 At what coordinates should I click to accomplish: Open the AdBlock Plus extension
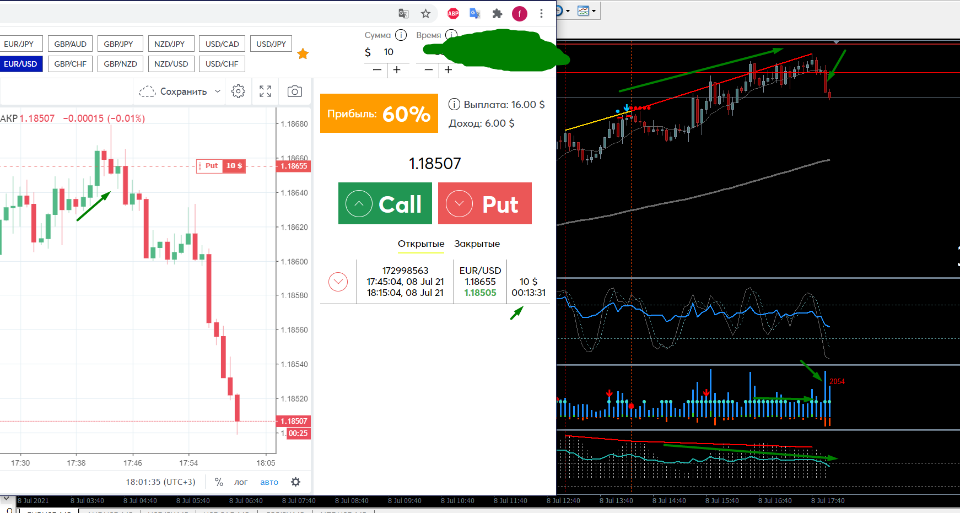pyautogui.click(x=453, y=13)
